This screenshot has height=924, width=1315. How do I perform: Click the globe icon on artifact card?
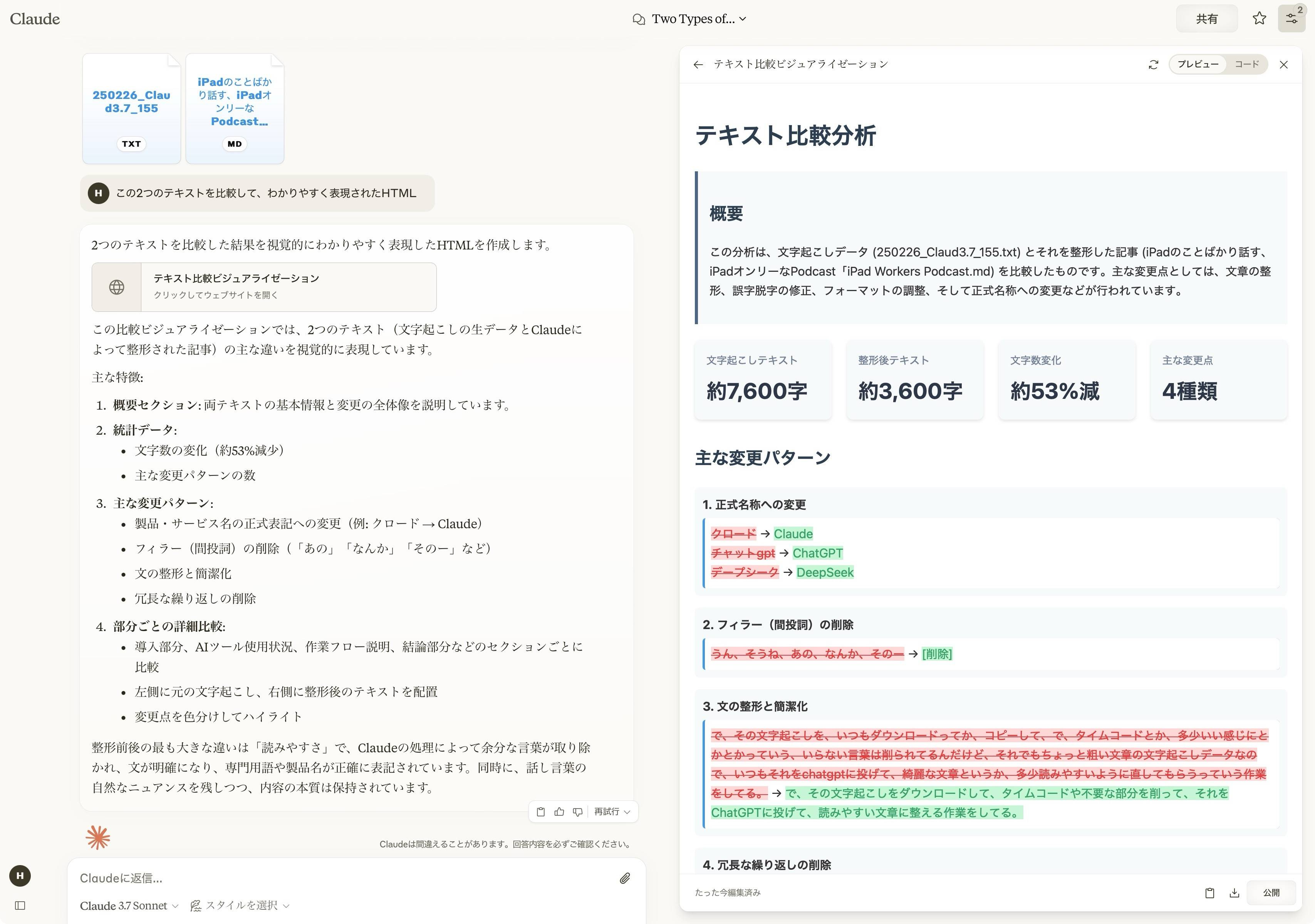pyautogui.click(x=117, y=287)
